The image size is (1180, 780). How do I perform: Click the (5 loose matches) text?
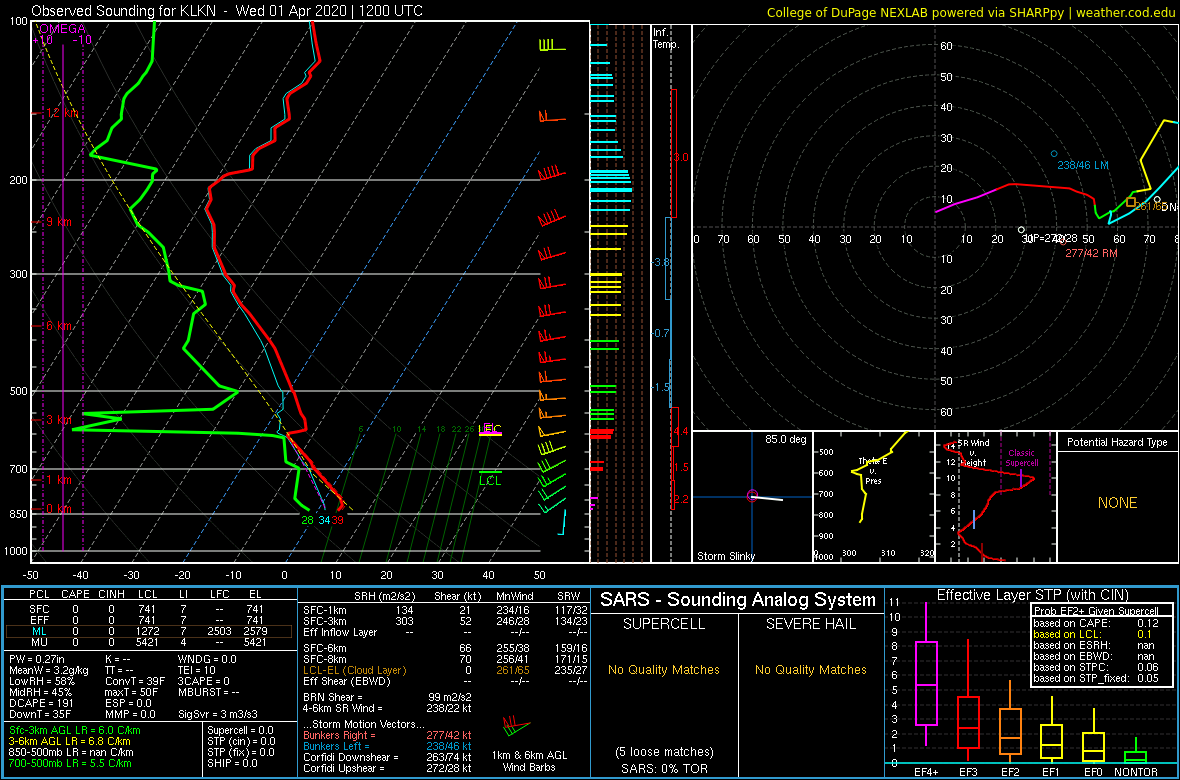pyautogui.click(x=663, y=752)
